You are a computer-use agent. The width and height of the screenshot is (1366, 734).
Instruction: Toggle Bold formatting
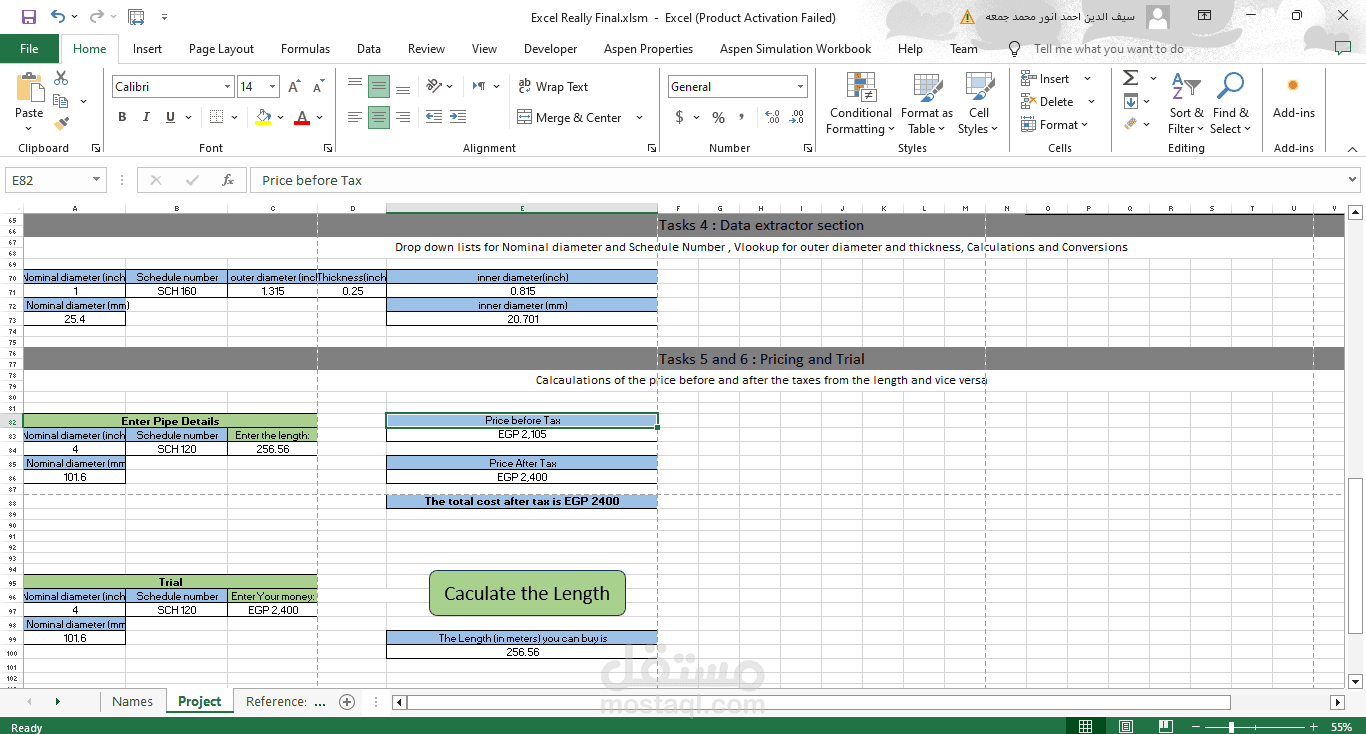[x=122, y=117]
